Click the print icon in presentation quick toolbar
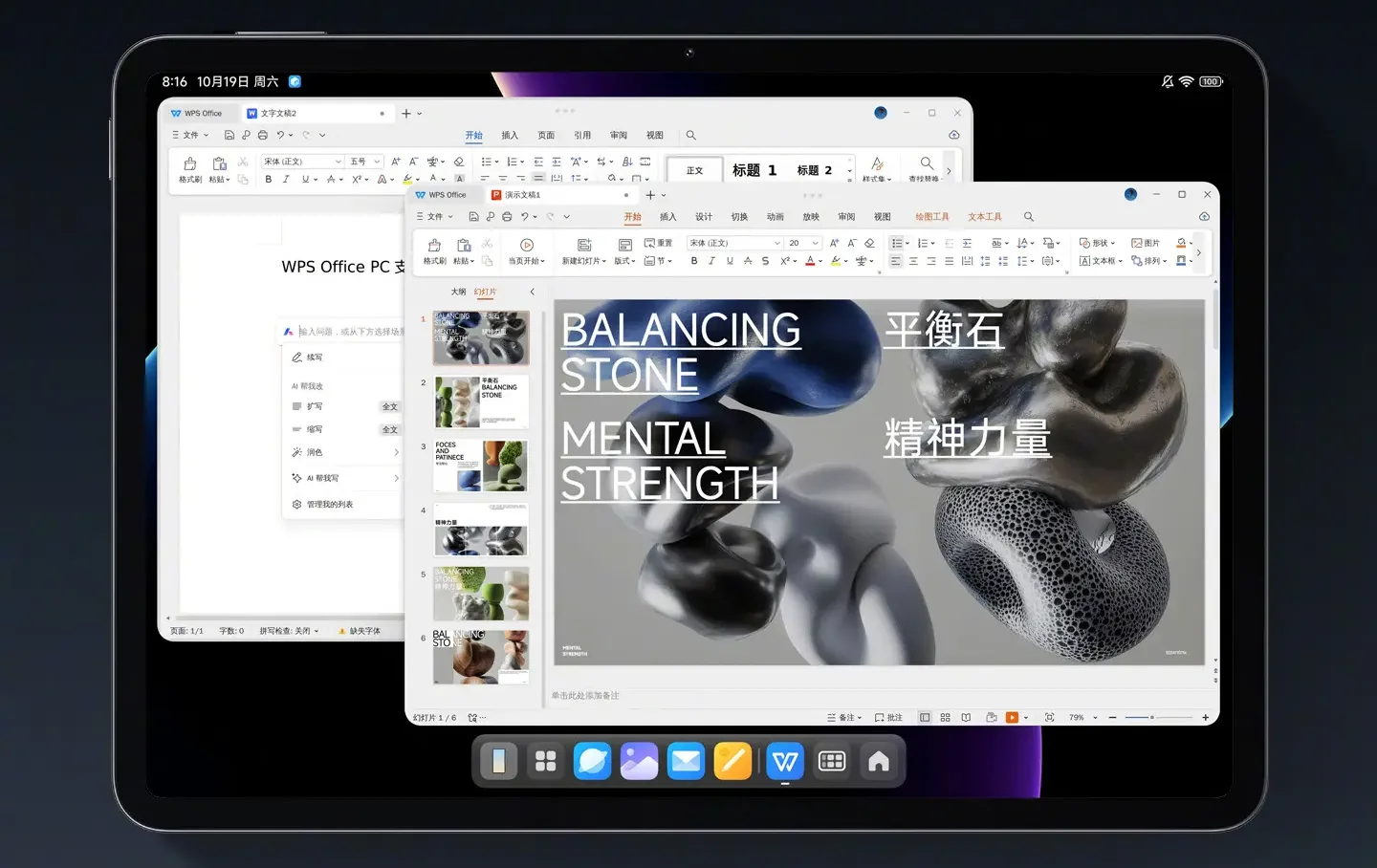Viewport: 1377px width, 868px height. (507, 217)
